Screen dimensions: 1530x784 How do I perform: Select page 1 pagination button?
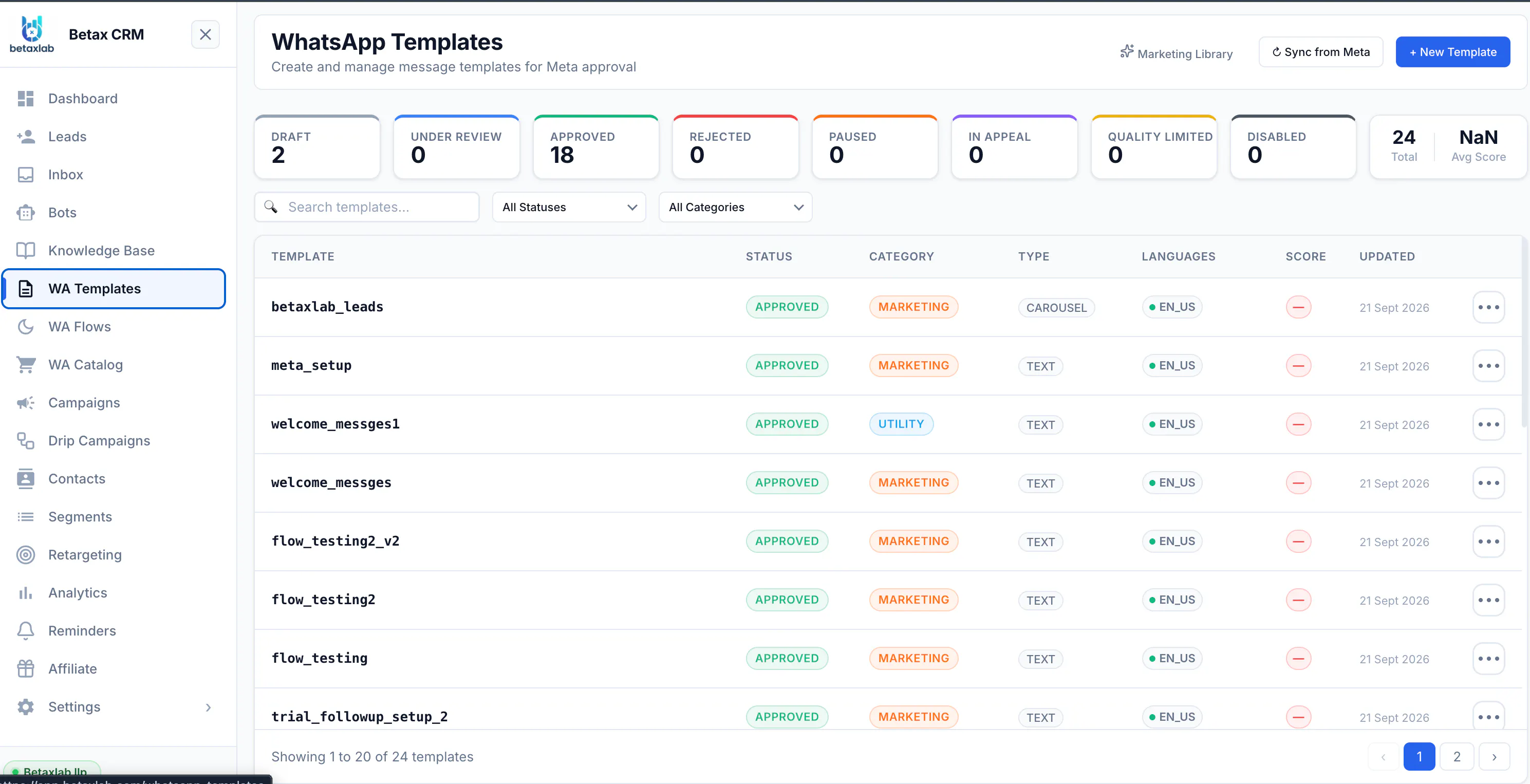click(x=1419, y=756)
